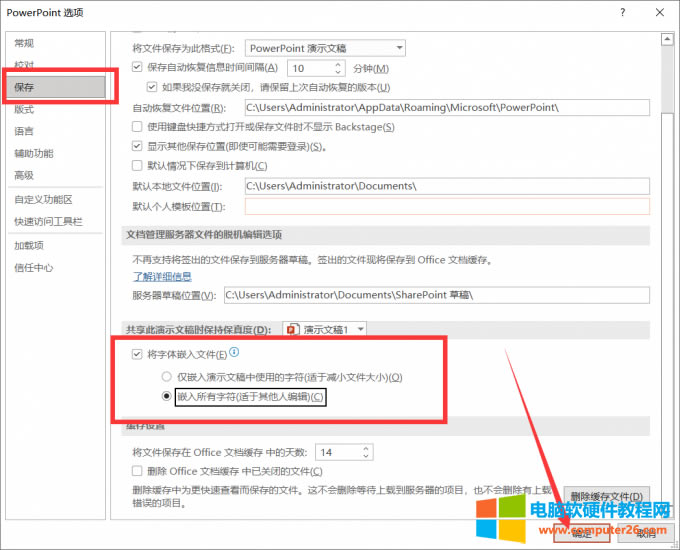Open the 高级 options category
The image size is (680, 550).
click(56, 175)
